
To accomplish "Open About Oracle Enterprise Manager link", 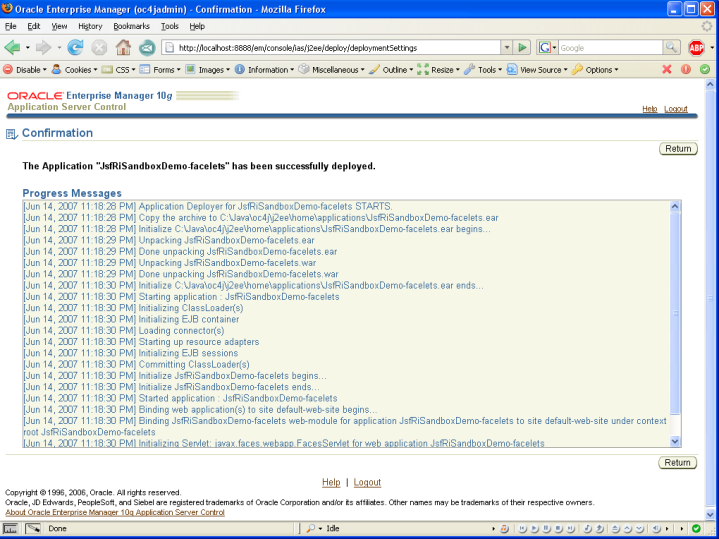I will click(x=115, y=512).
